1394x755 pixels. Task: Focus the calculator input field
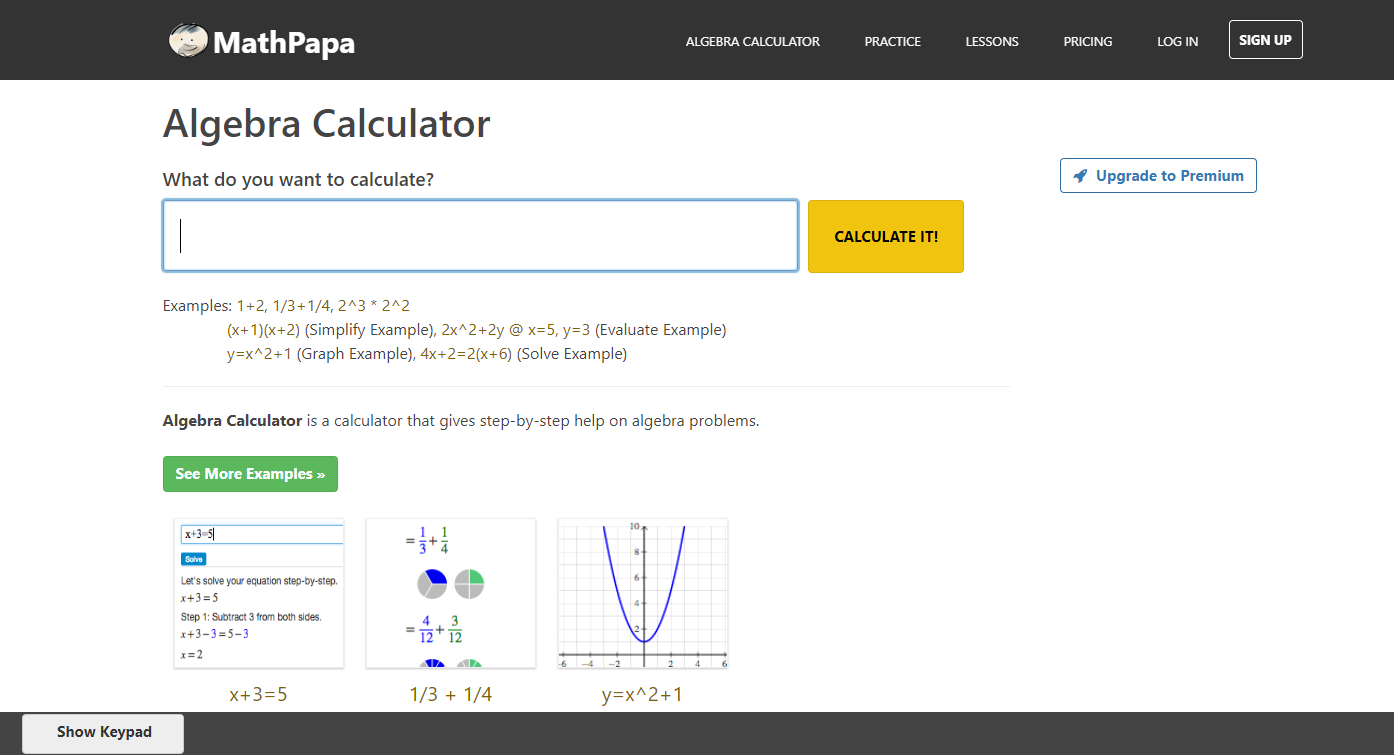[x=480, y=236]
